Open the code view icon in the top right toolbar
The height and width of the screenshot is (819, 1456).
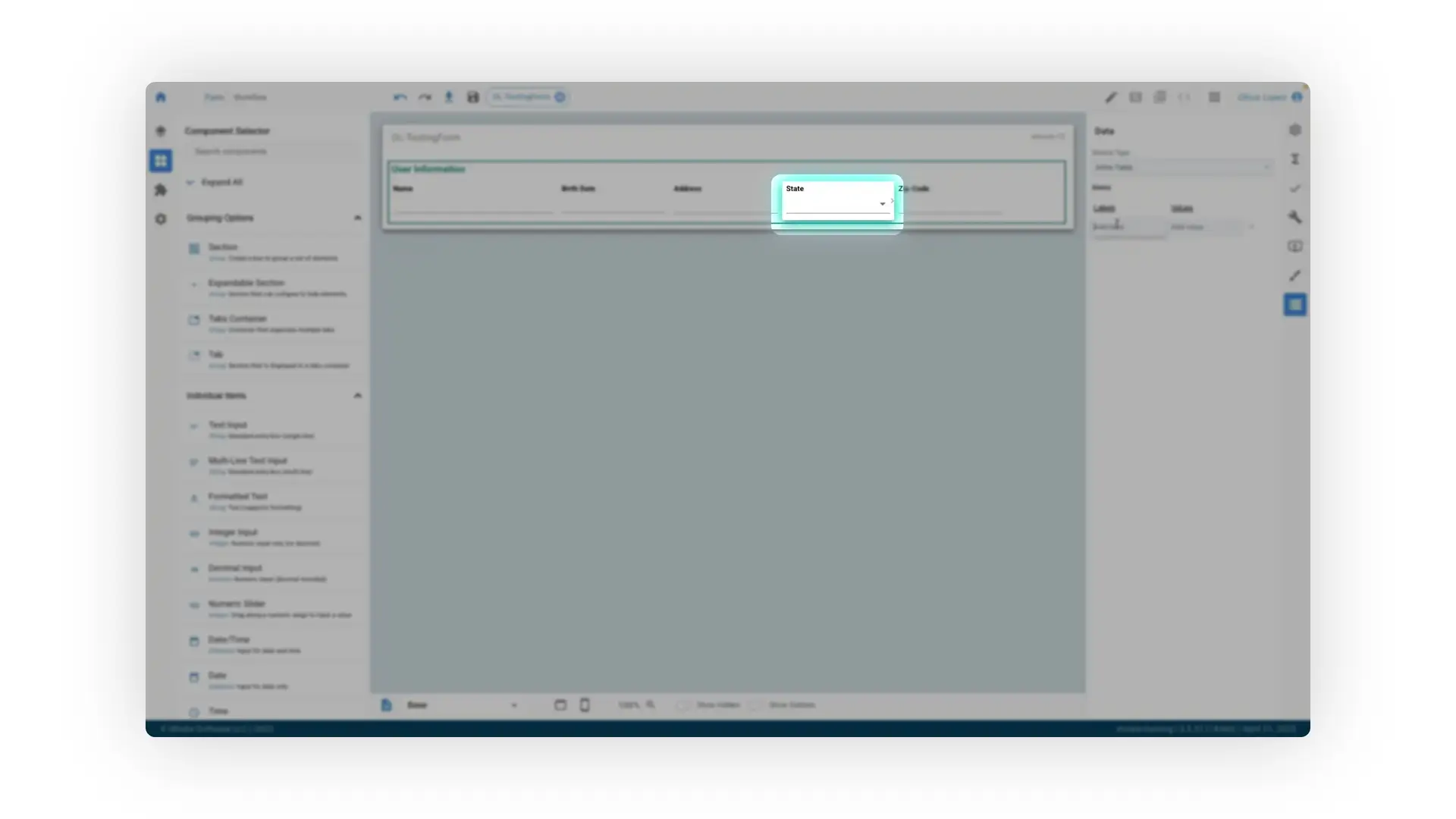[1185, 97]
